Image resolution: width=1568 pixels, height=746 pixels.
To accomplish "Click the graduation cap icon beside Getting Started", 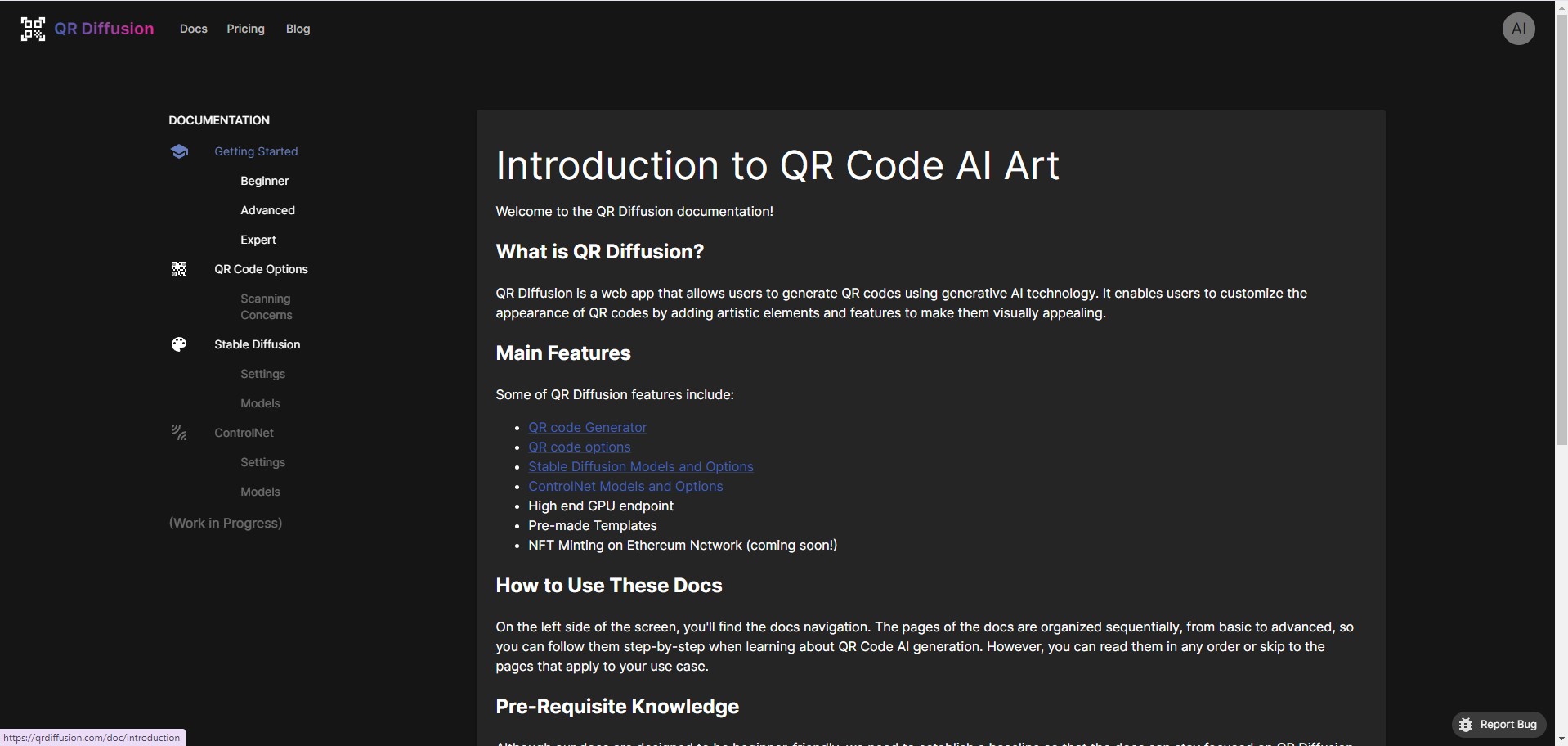I will (179, 151).
